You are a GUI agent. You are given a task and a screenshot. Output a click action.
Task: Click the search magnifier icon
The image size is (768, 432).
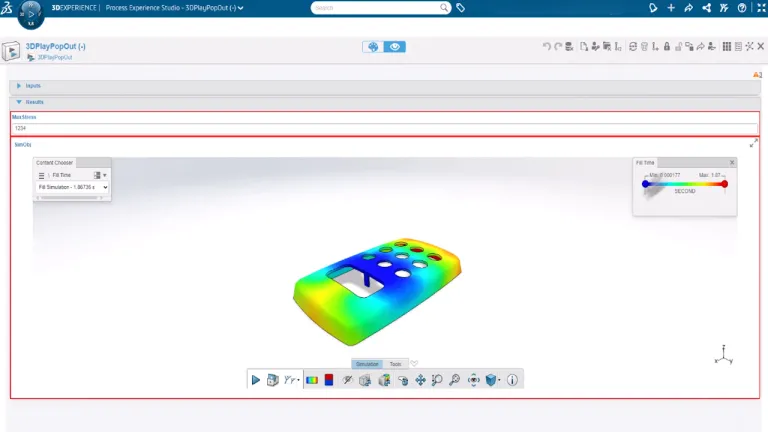pos(444,7)
